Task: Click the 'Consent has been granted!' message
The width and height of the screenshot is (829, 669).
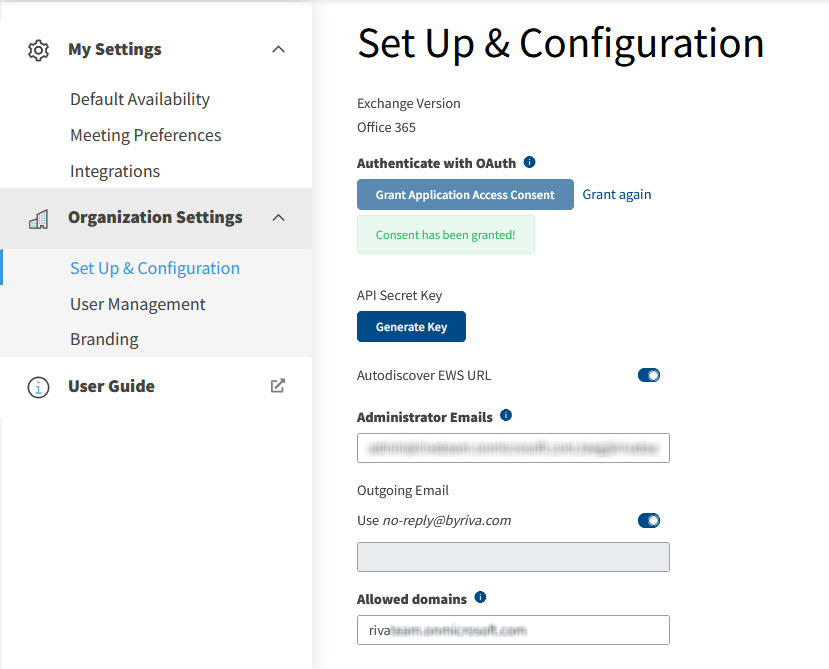Action: click(446, 235)
